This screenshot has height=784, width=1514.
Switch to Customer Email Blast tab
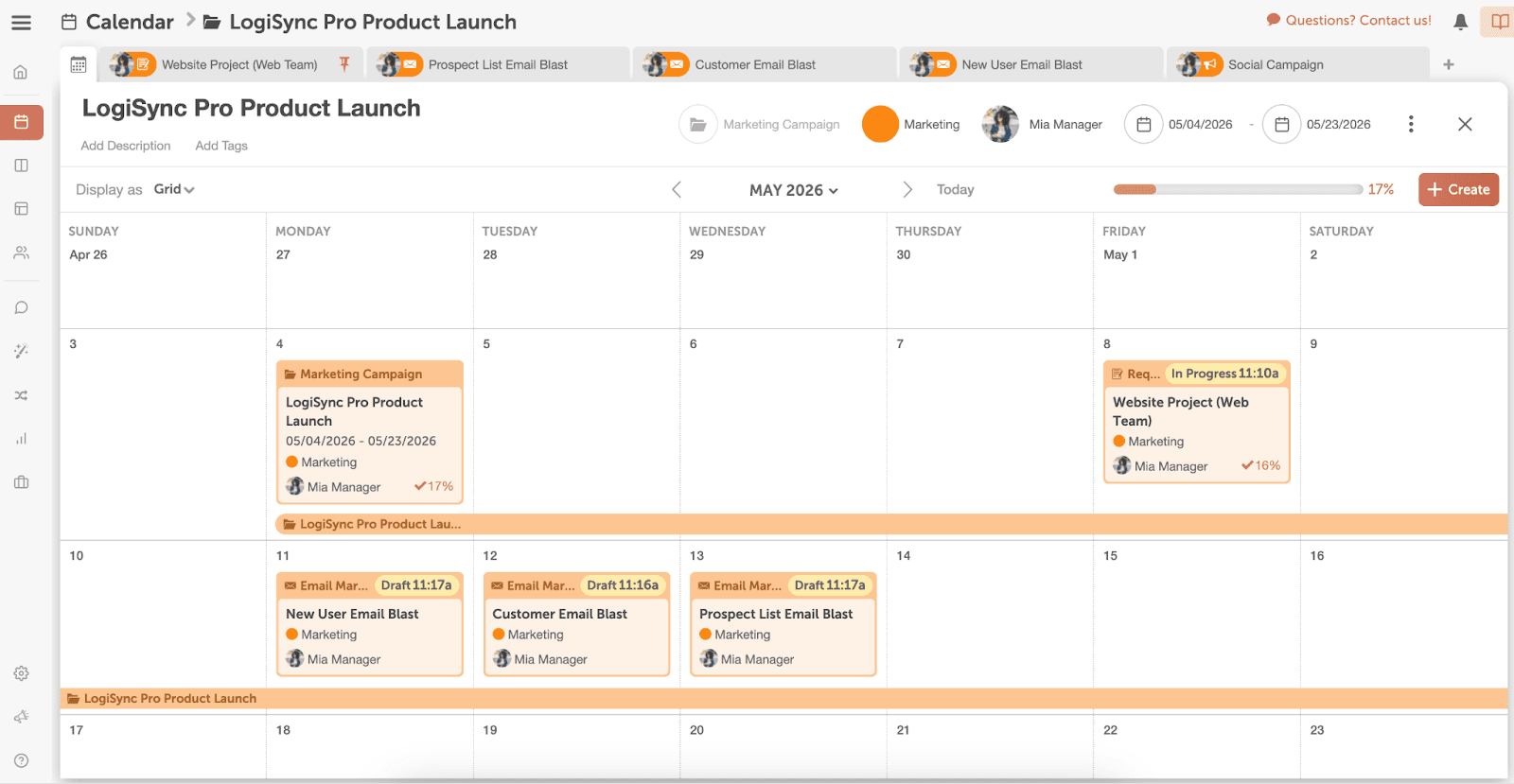point(754,64)
